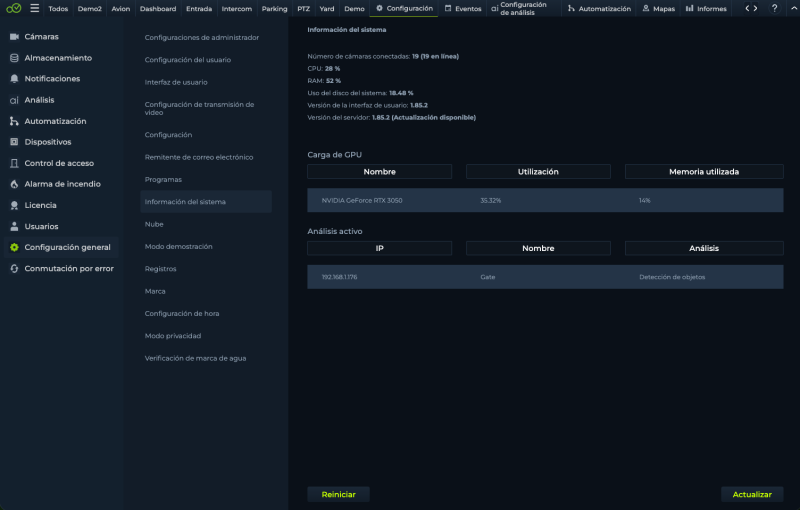Open the Informes tab
The height and width of the screenshot is (510, 800).
click(x=706, y=9)
